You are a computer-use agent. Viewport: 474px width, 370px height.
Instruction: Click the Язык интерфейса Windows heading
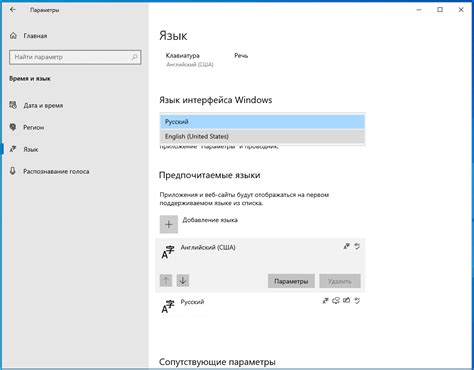pos(216,100)
